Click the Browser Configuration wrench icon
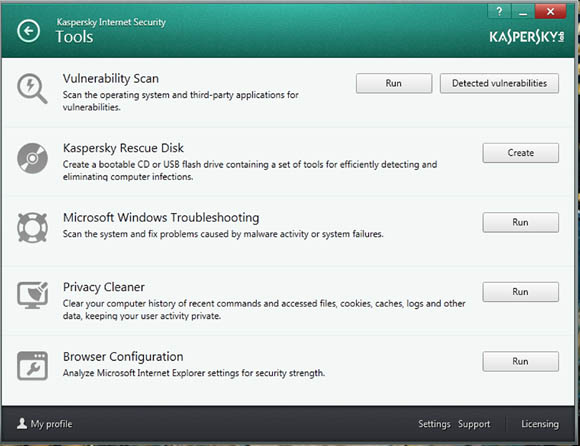580x446 pixels. (33, 366)
